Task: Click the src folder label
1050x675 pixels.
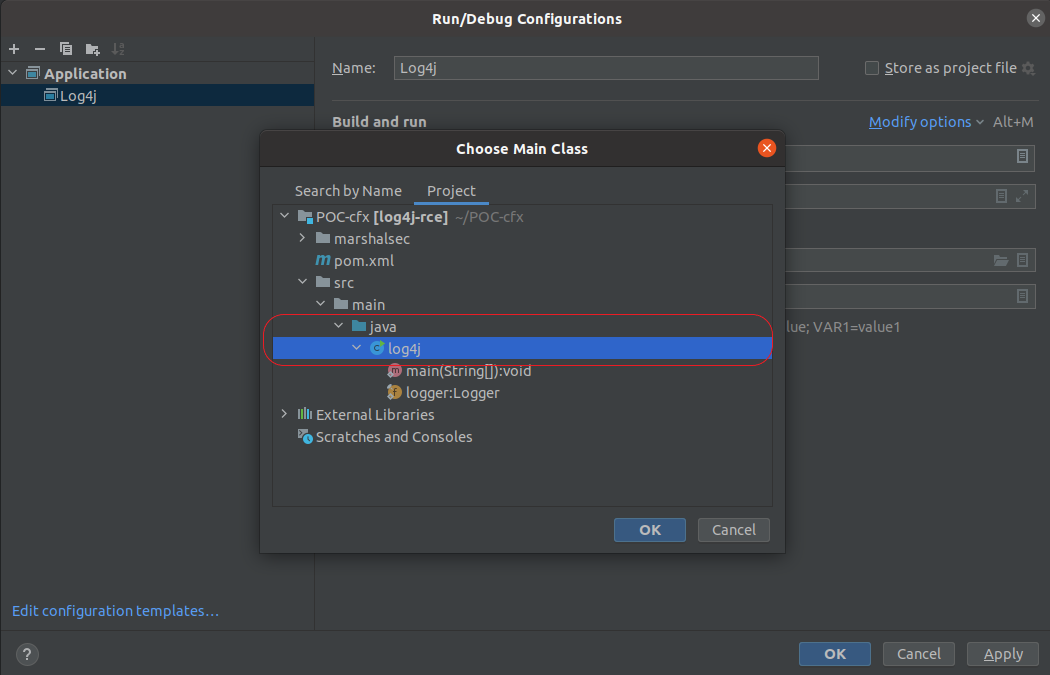Action: (x=344, y=283)
